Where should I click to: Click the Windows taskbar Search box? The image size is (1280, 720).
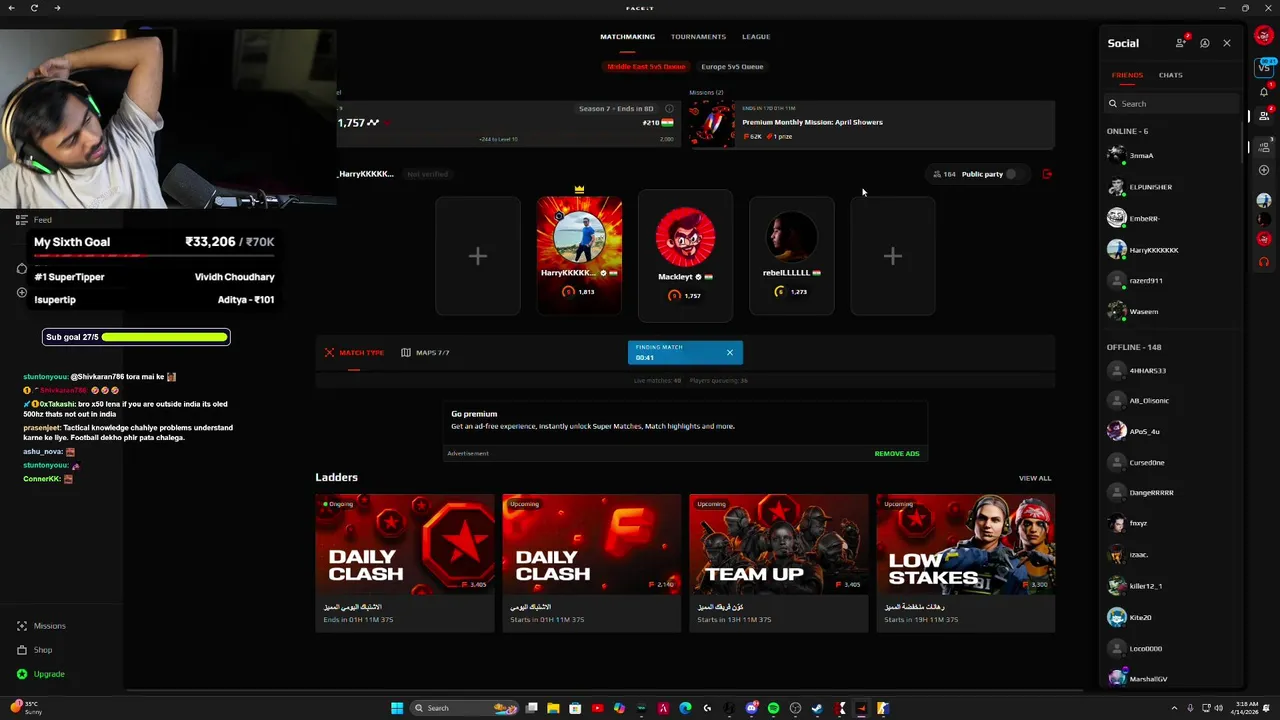pyautogui.click(x=465, y=708)
